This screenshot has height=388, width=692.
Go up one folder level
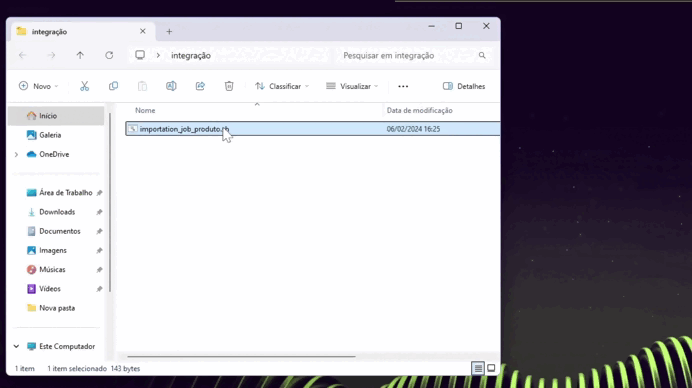coord(80,55)
